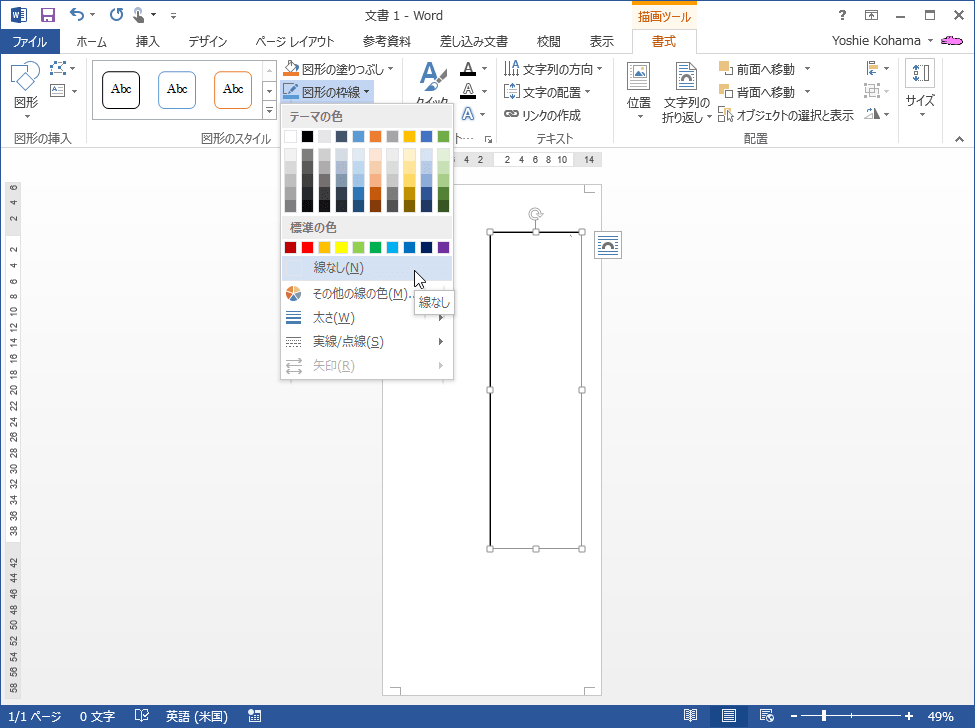Click the edit shape points icon
The height and width of the screenshot is (728, 975).
pyautogui.click(x=58, y=68)
